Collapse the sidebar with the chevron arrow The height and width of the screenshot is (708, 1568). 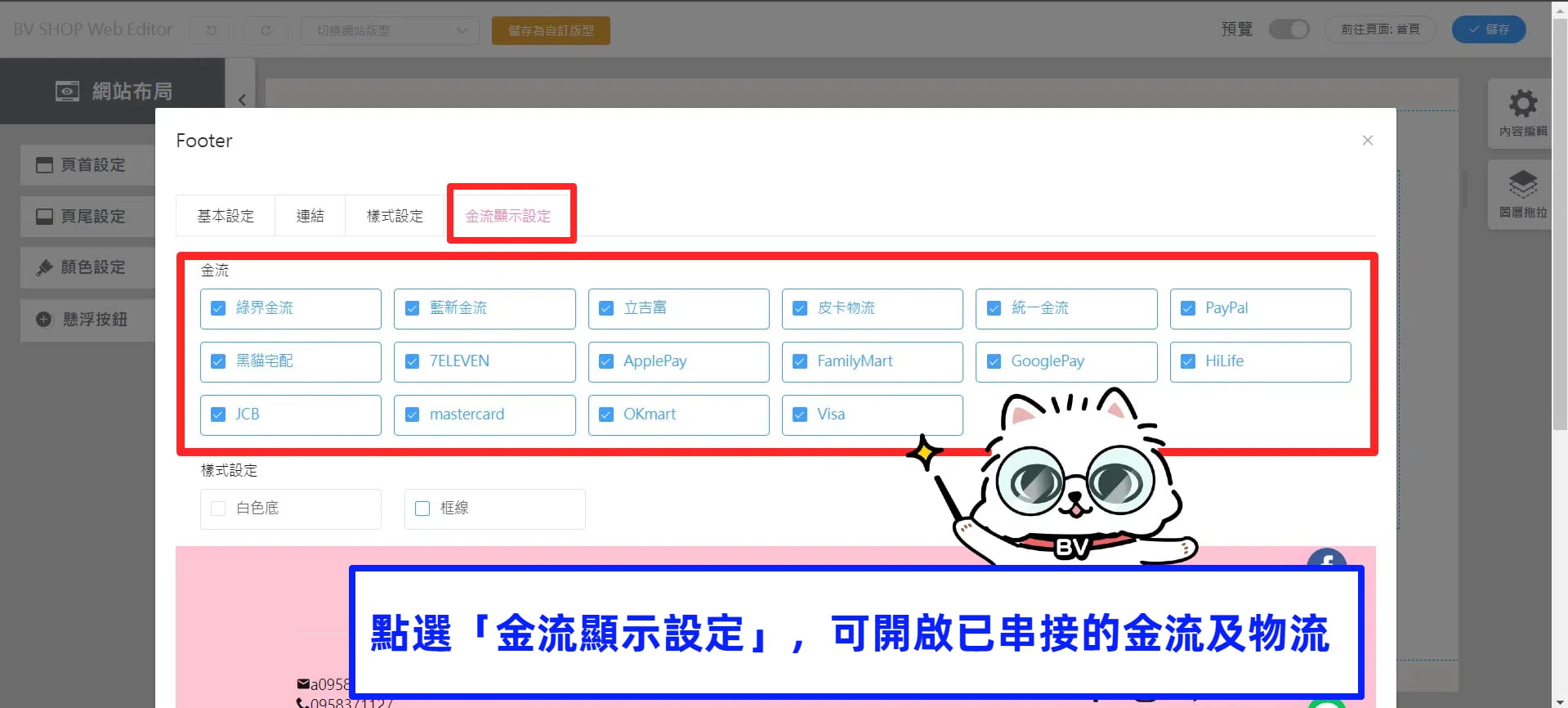click(x=242, y=100)
